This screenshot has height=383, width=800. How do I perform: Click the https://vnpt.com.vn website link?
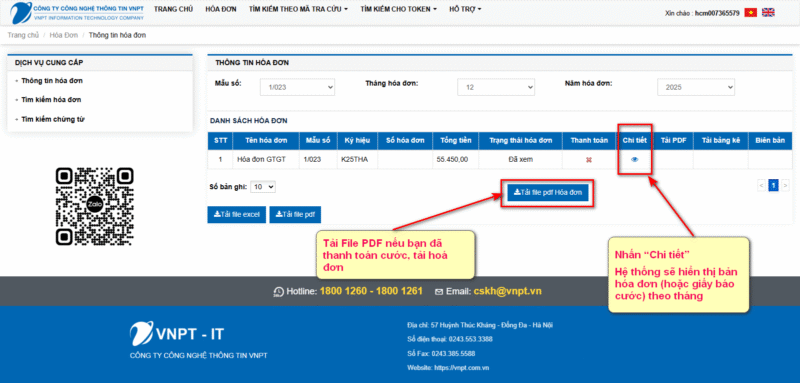[462, 367]
